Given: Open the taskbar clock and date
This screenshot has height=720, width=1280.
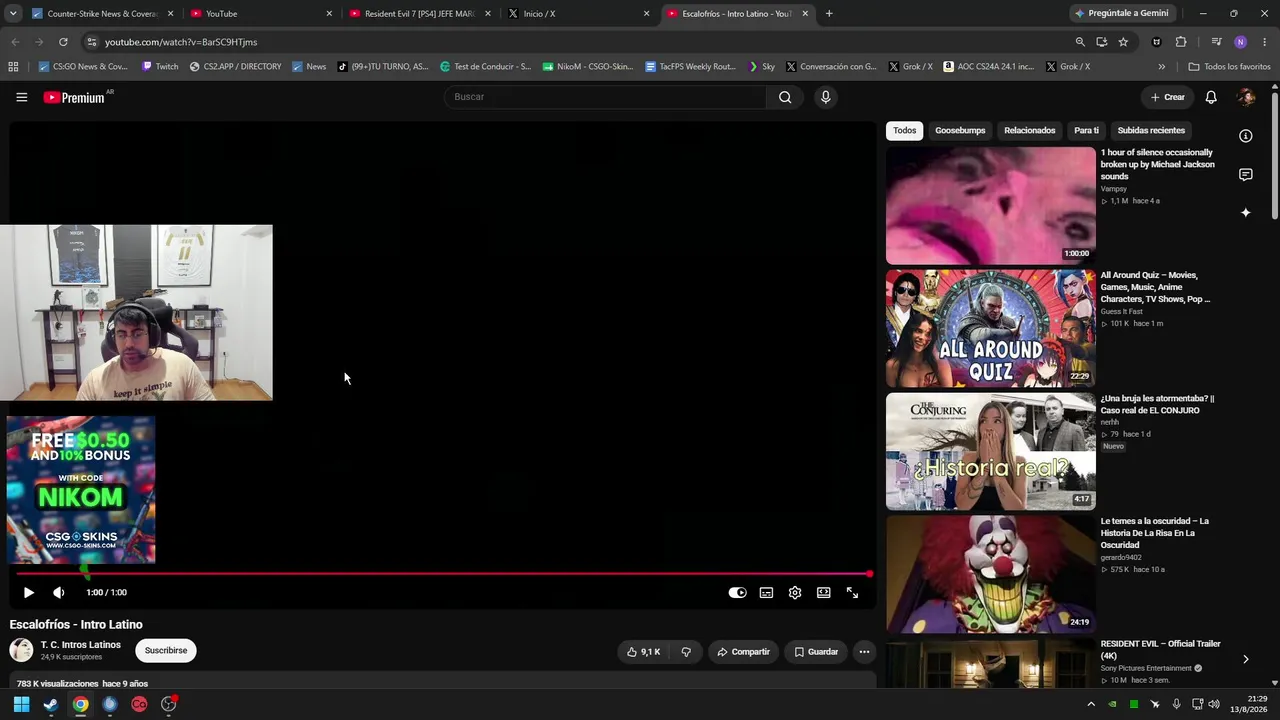Looking at the screenshot, I should coord(1249,704).
